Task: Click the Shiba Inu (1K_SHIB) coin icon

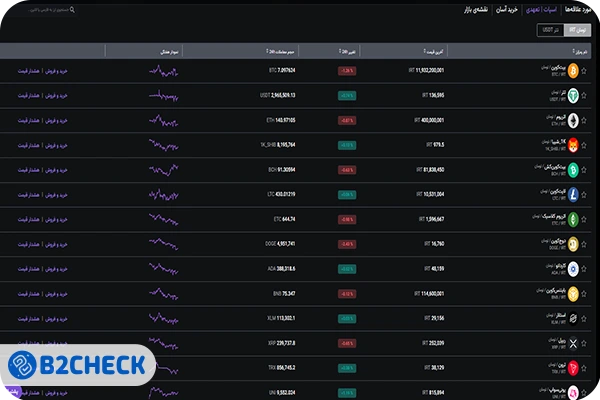Action: 573,144
